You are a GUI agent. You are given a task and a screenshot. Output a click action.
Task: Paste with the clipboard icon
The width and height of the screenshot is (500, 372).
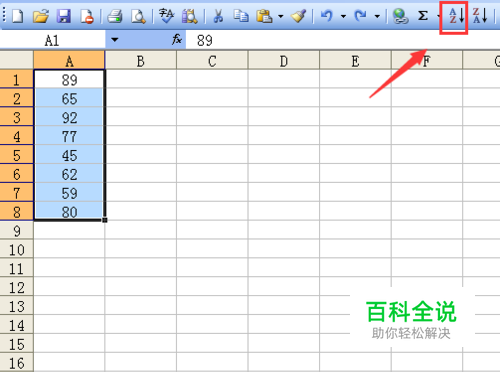tap(264, 16)
